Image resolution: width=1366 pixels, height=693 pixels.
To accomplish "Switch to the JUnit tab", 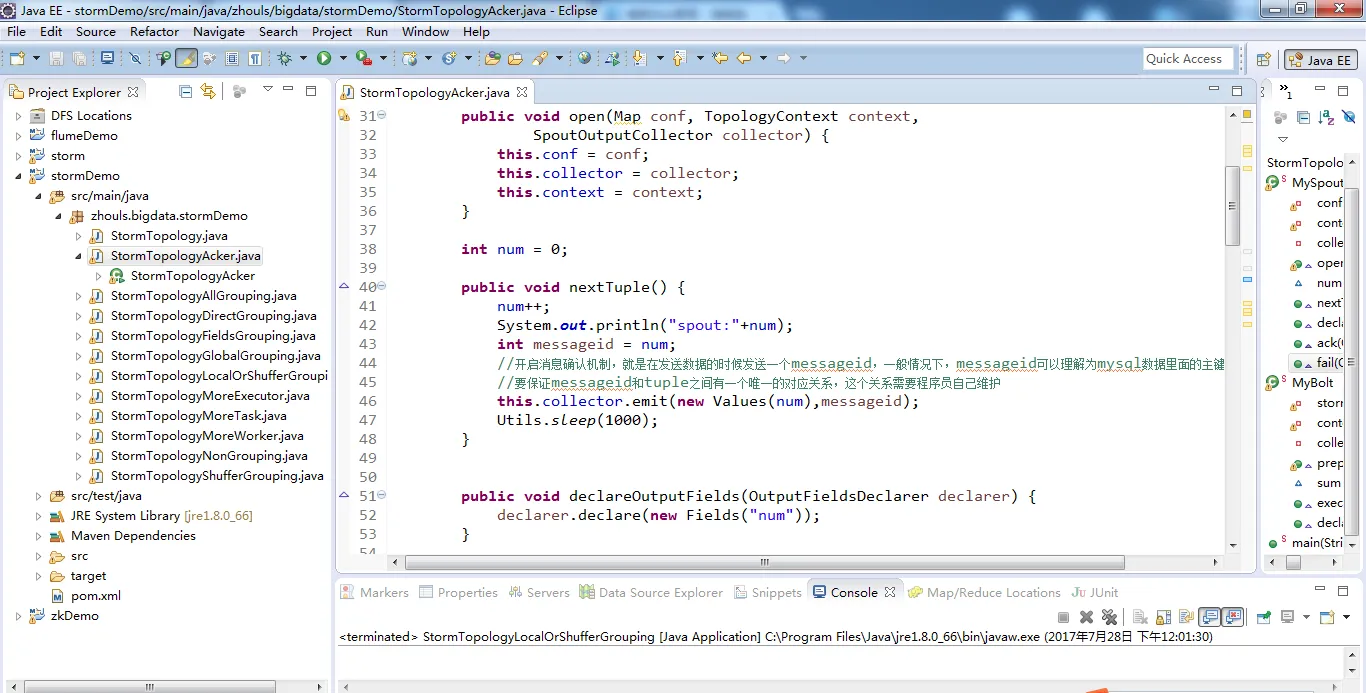I will (1095, 592).
